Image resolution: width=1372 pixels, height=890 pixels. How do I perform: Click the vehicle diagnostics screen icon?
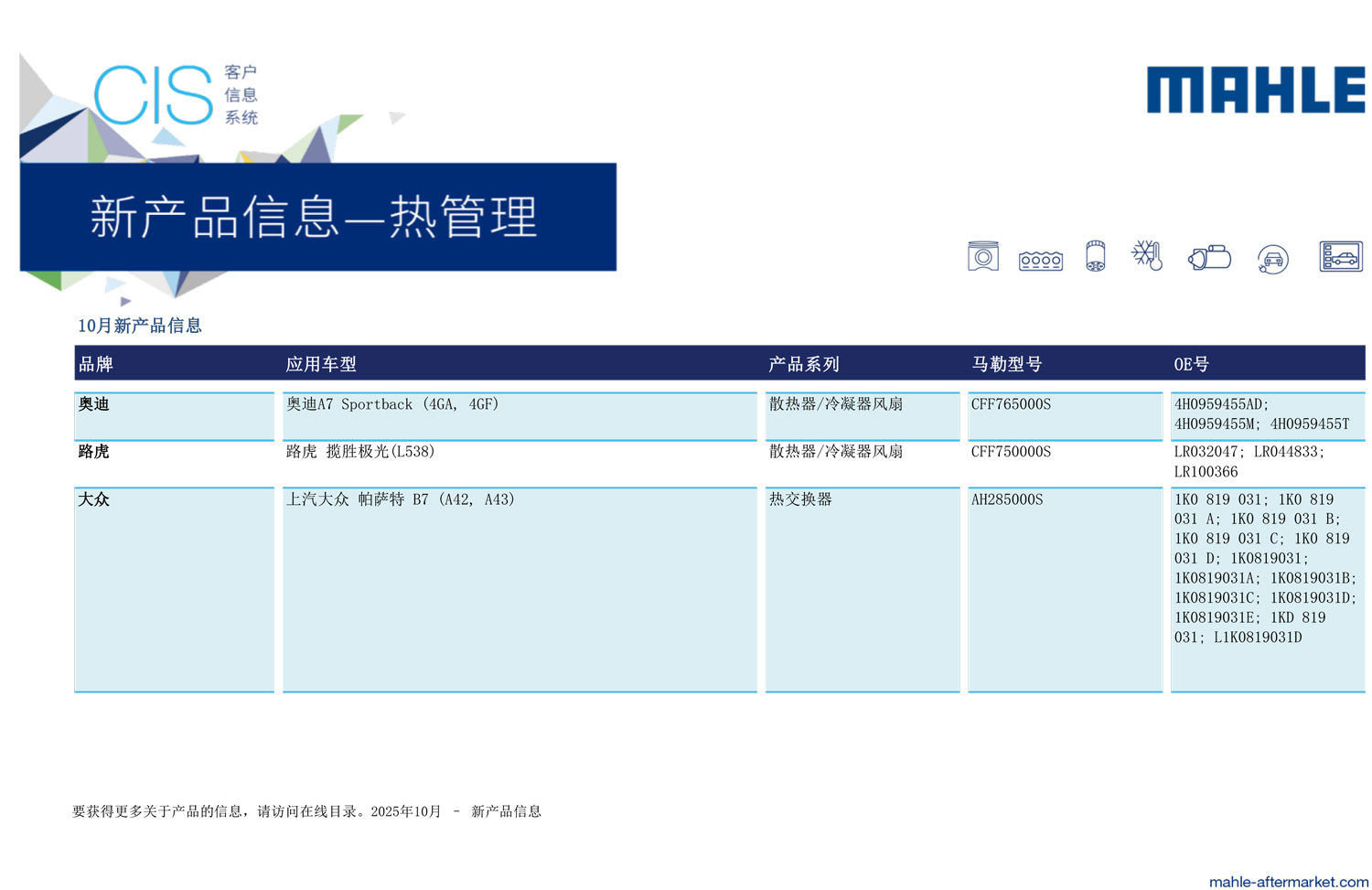coord(1340,257)
